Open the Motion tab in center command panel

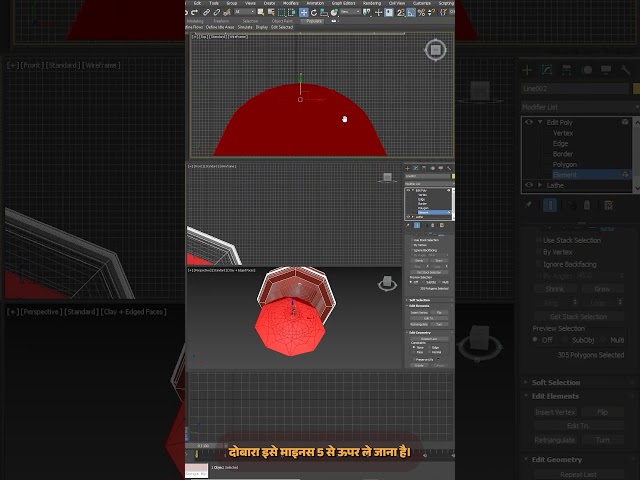pos(433,168)
